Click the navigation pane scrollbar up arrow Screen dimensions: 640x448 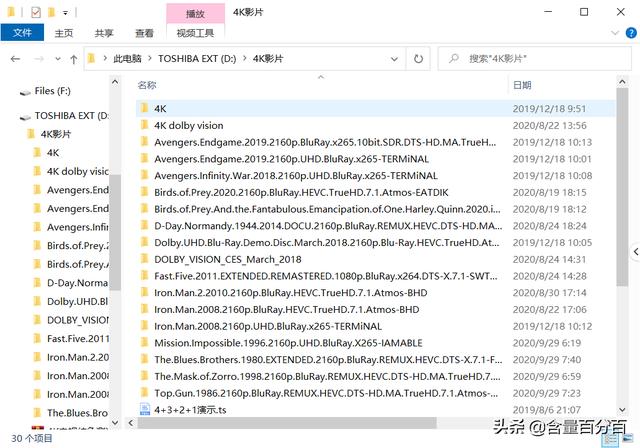115,82
